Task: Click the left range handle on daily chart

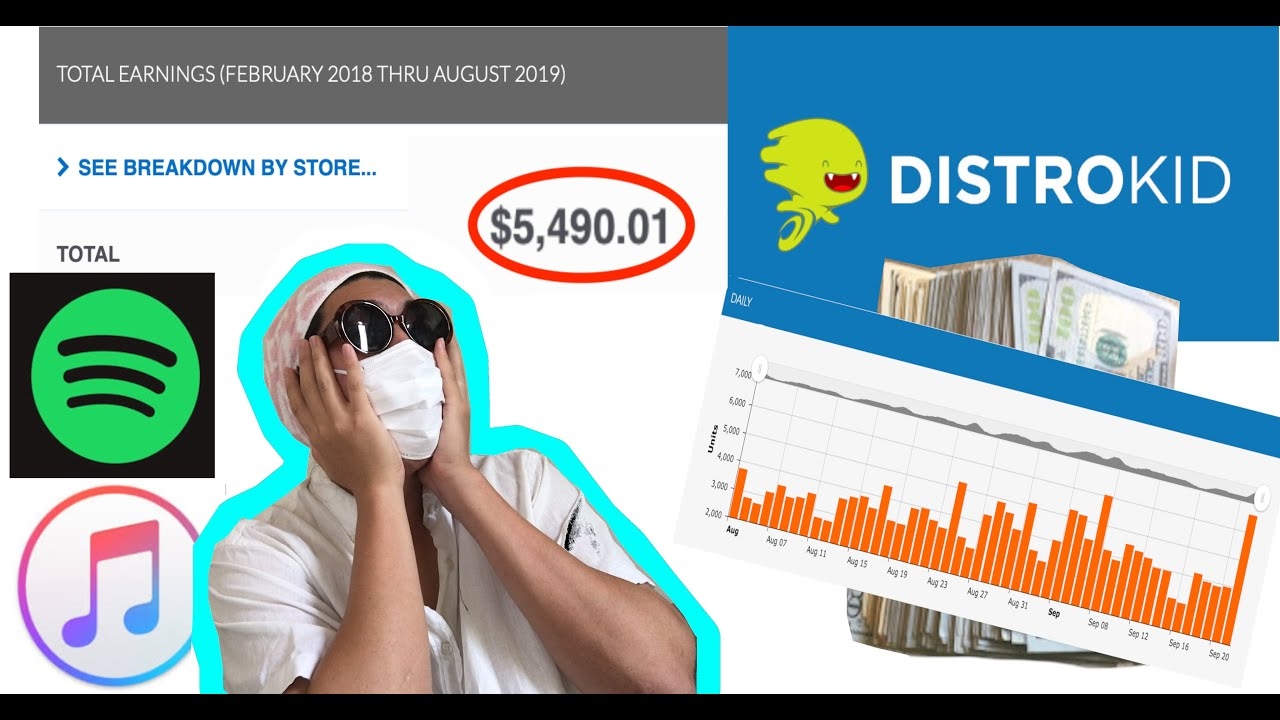Action: pyautogui.click(x=760, y=370)
